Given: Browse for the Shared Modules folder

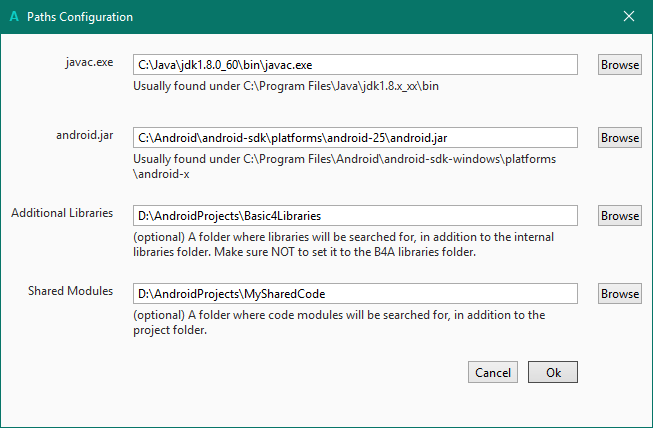Looking at the screenshot, I should tap(620, 293).
